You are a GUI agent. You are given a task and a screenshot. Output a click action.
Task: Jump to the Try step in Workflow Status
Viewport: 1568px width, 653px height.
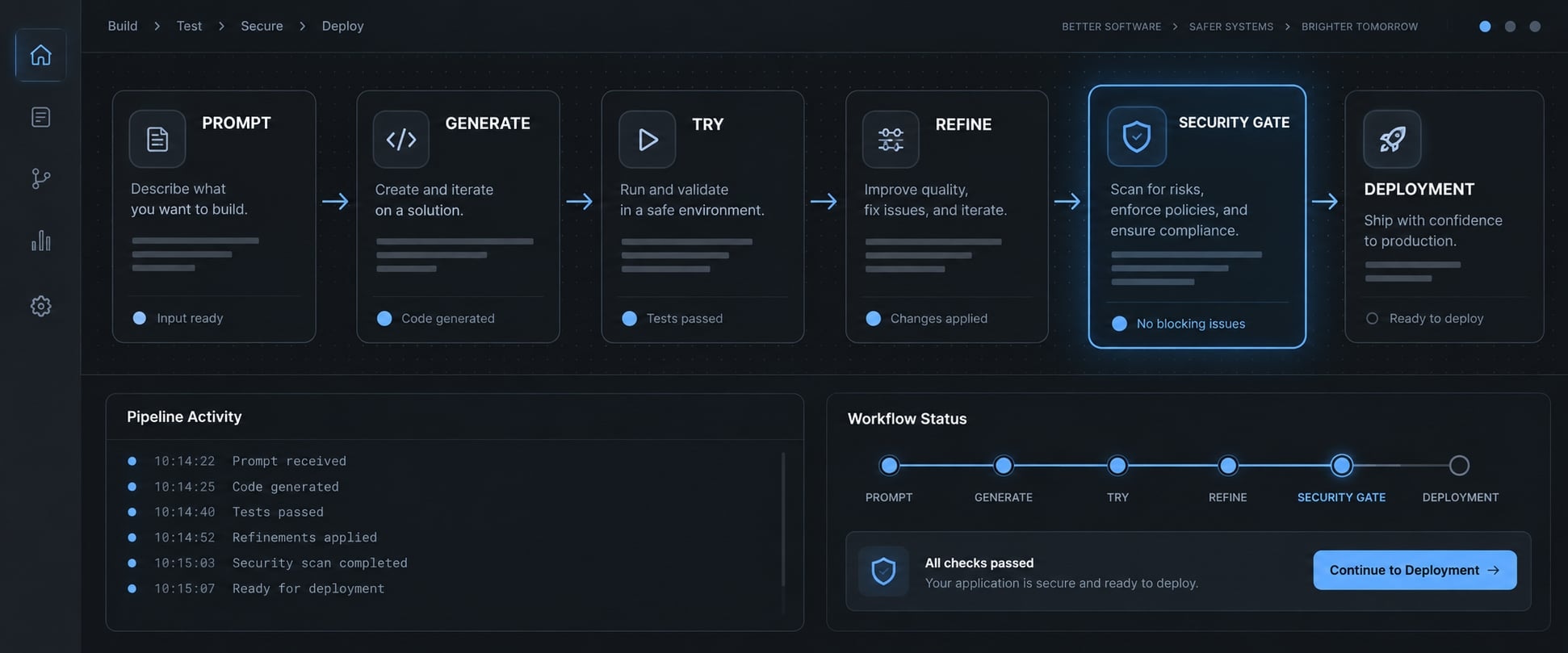pyautogui.click(x=1117, y=466)
